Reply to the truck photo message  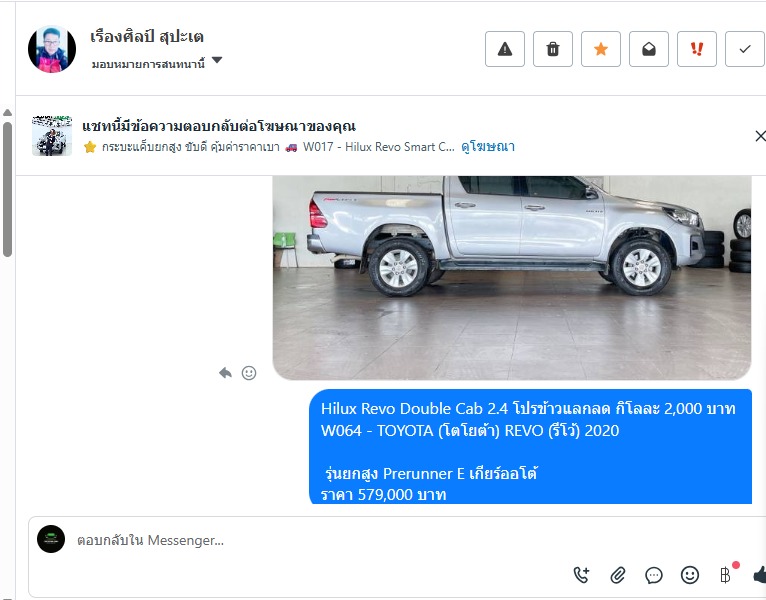225,373
